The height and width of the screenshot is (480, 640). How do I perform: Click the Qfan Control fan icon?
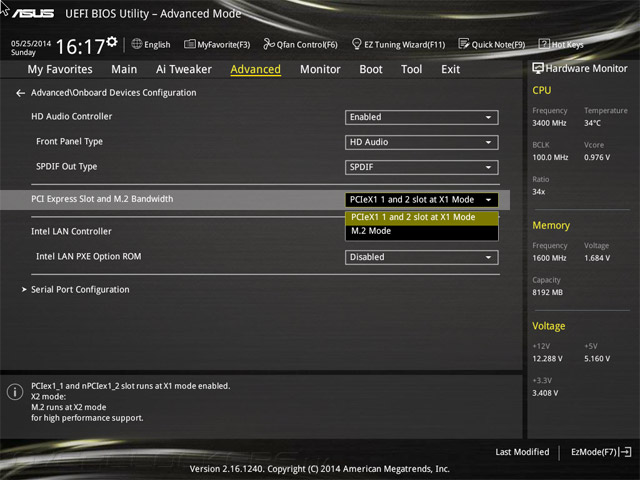click(269, 44)
